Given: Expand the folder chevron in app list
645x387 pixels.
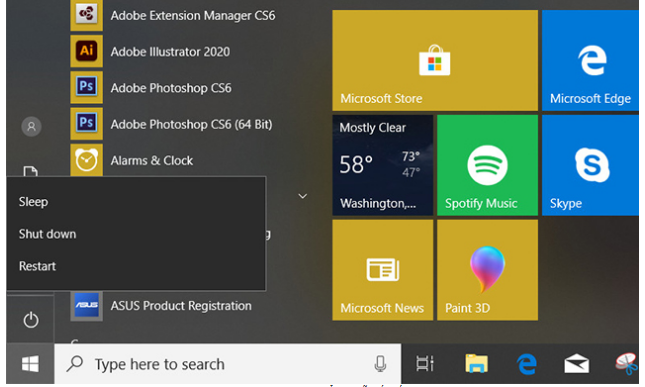Looking at the screenshot, I should pyautogui.click(x=302, y=196).
